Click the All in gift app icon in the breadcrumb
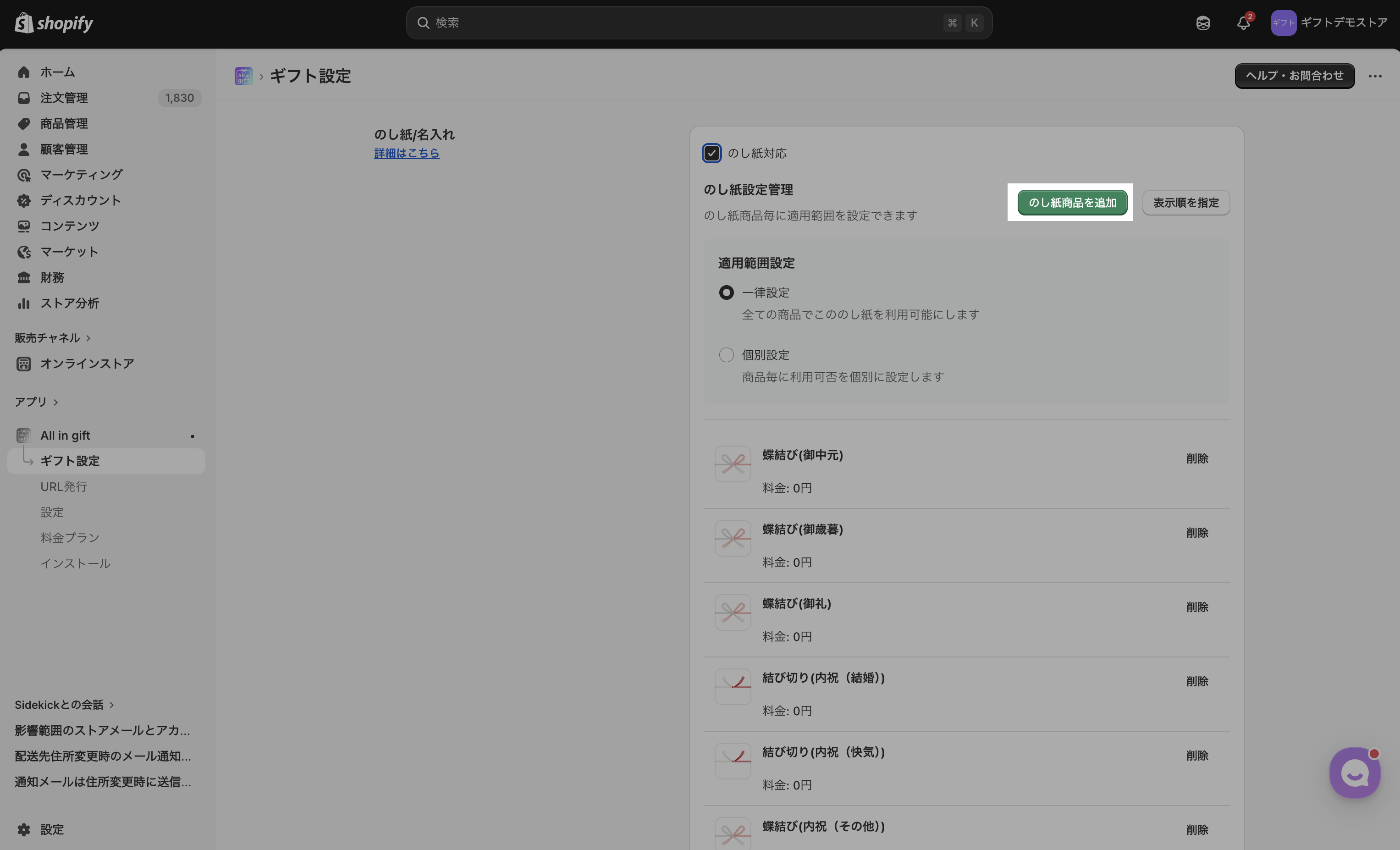The height and width of the screenshot is (850, 1400). 244,76
